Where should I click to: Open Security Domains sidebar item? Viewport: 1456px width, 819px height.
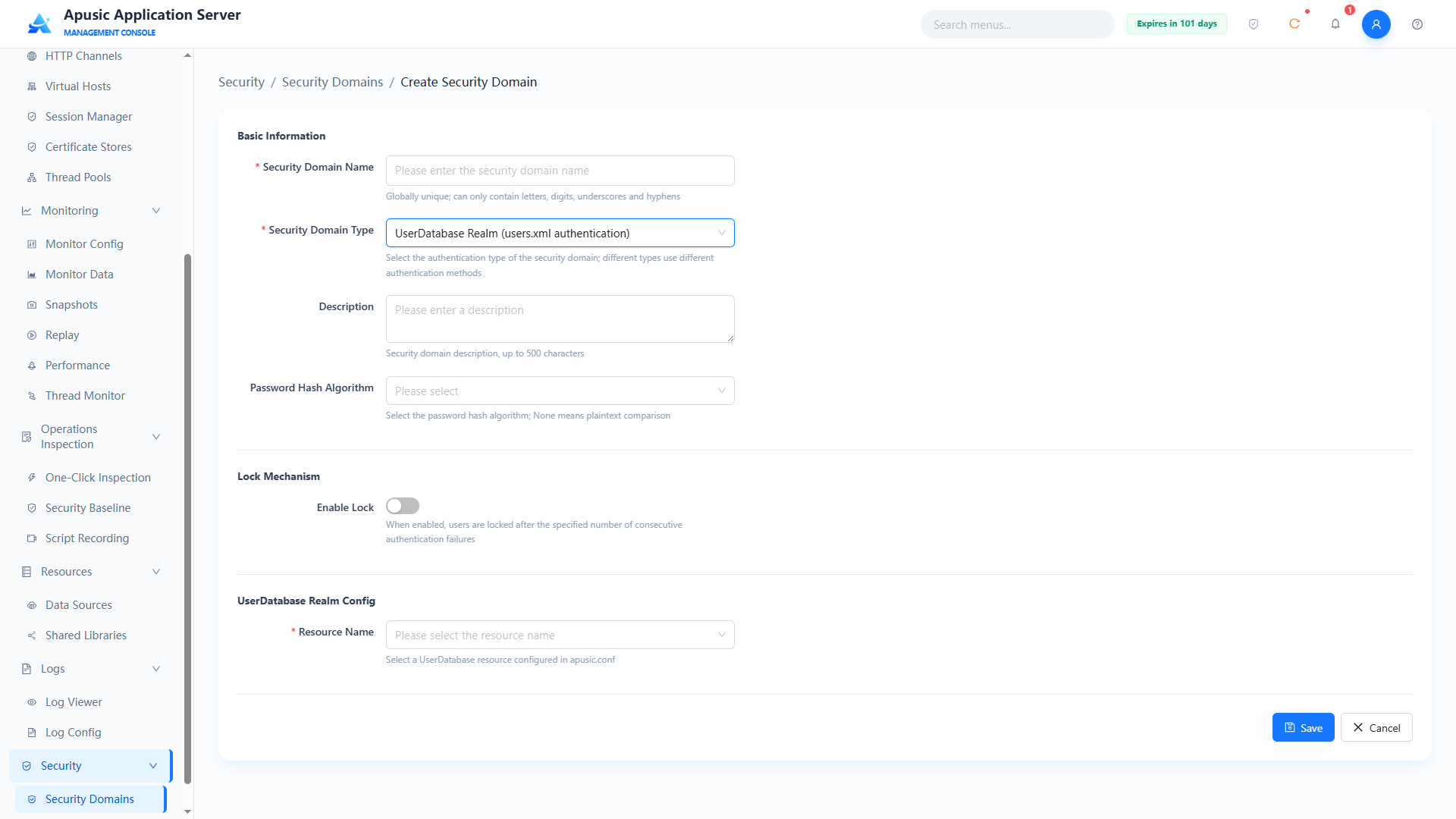(91, 799)
